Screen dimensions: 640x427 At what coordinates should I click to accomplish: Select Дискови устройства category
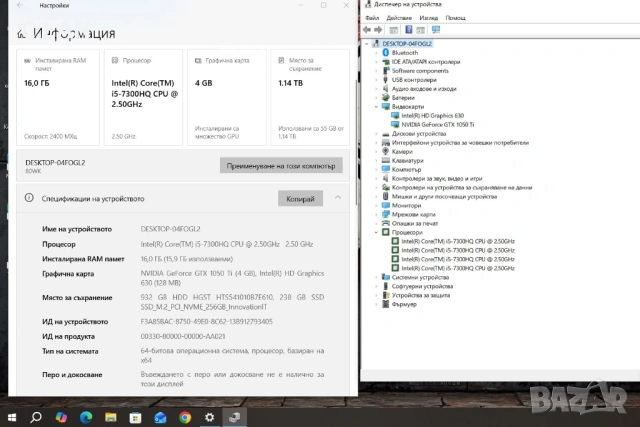pos(419,133)
